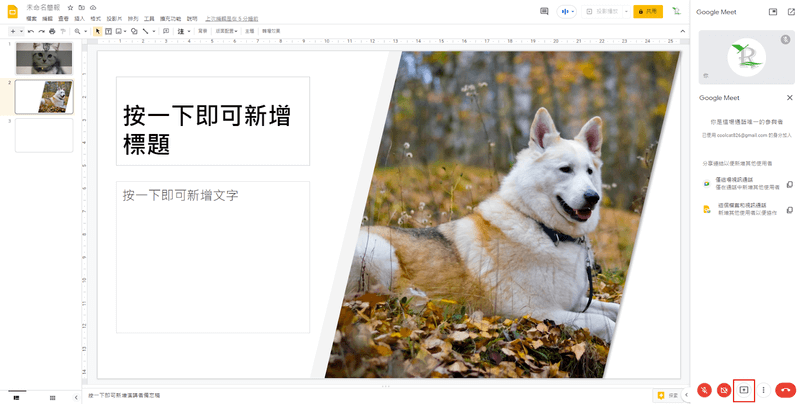800x404 pixels.
Task: Open the 說明 Help menu
Action: (x=192, y=19)
